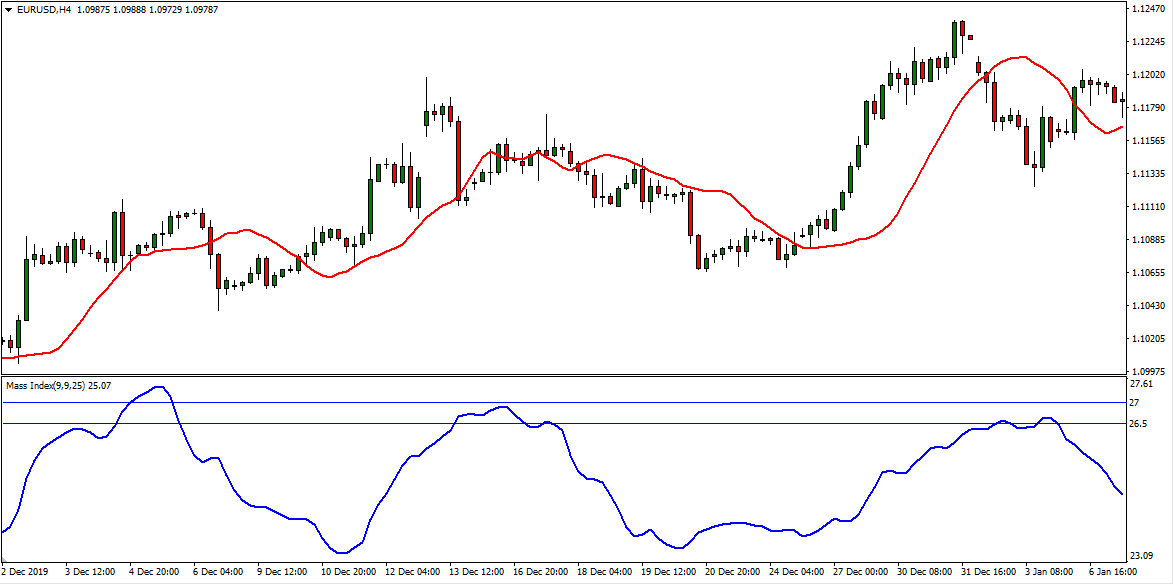Click the 23.09 indicator scale minimum

click(1141, 555)
